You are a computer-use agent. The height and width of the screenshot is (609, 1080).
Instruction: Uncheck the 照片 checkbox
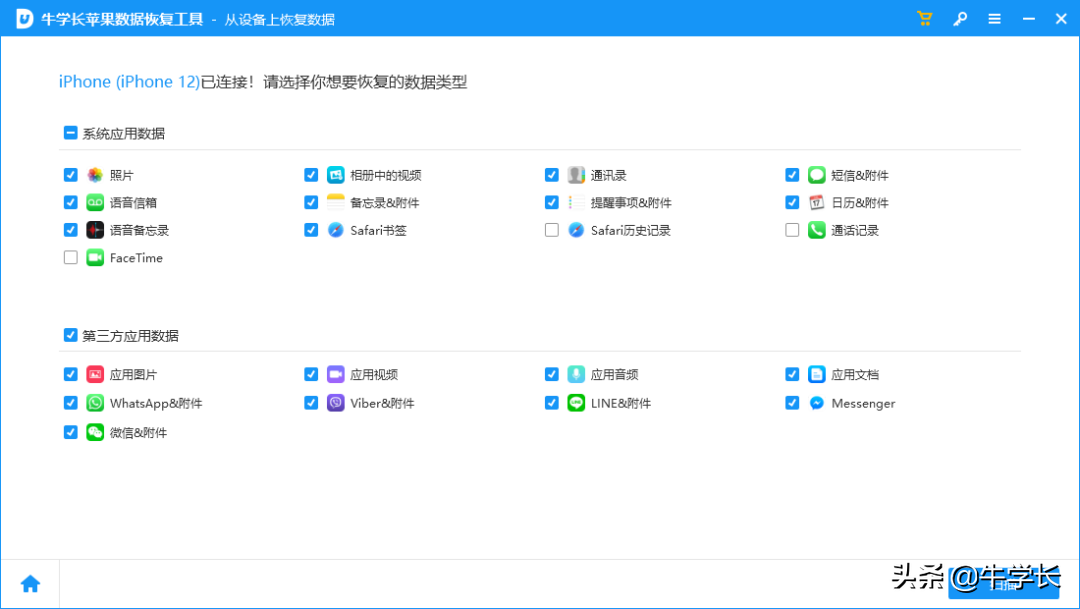70,175
